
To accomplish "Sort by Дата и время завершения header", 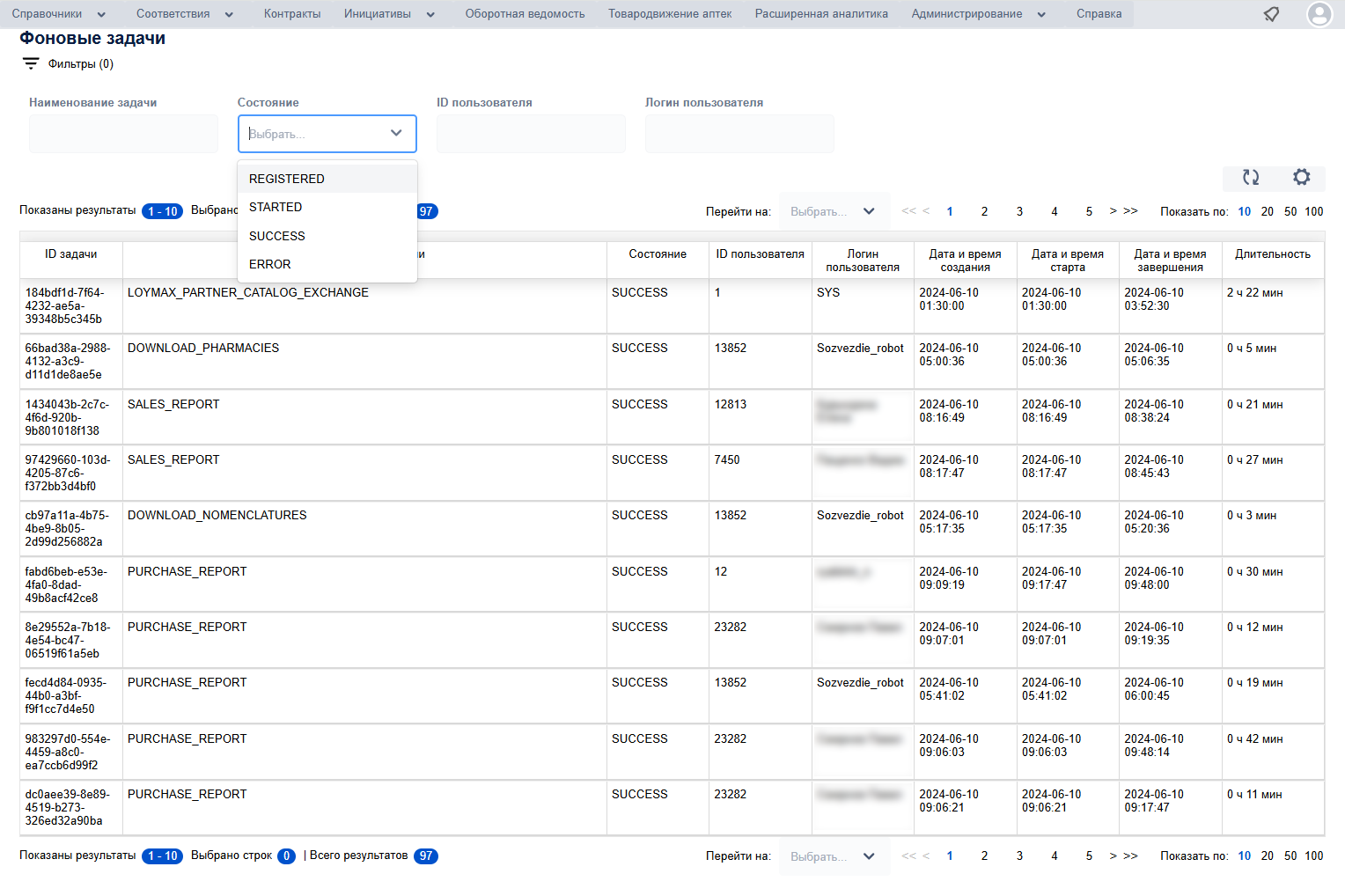I will [x=1170, y=261].
